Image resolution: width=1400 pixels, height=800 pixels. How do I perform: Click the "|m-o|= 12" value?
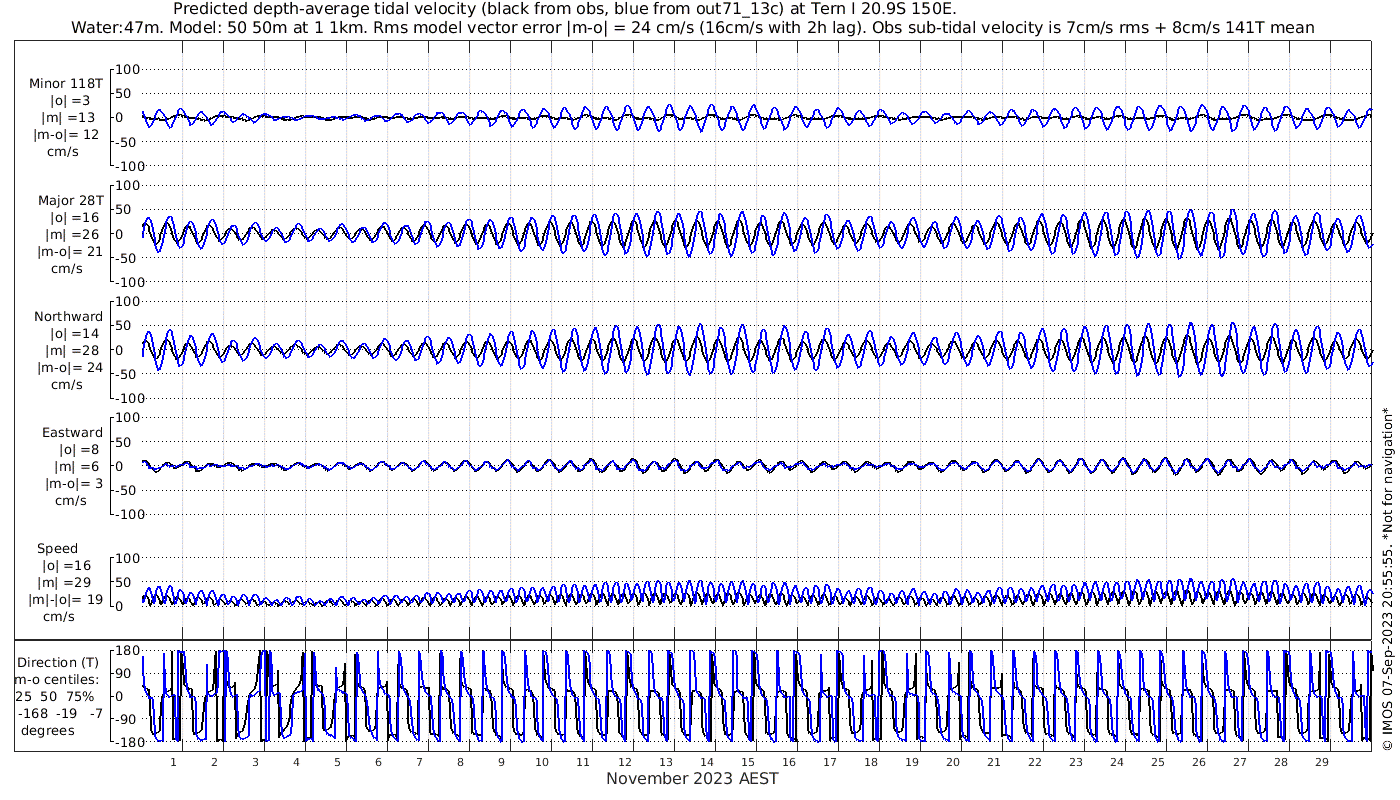[x=68, y=135]
